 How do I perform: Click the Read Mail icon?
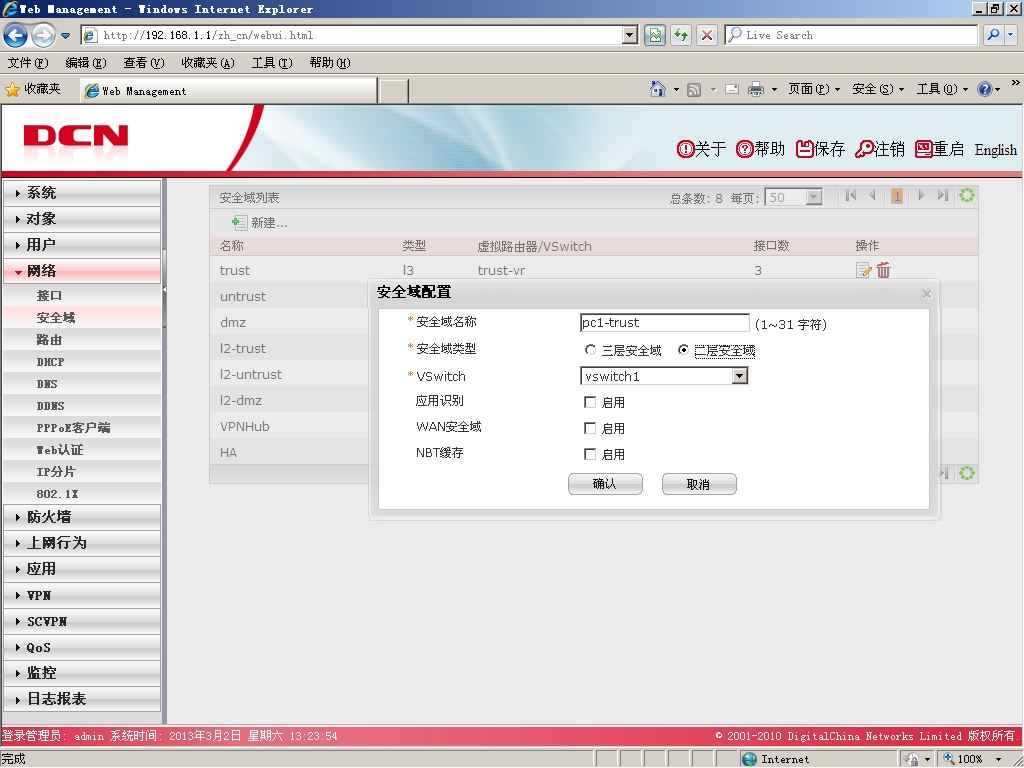coord(732,89)
